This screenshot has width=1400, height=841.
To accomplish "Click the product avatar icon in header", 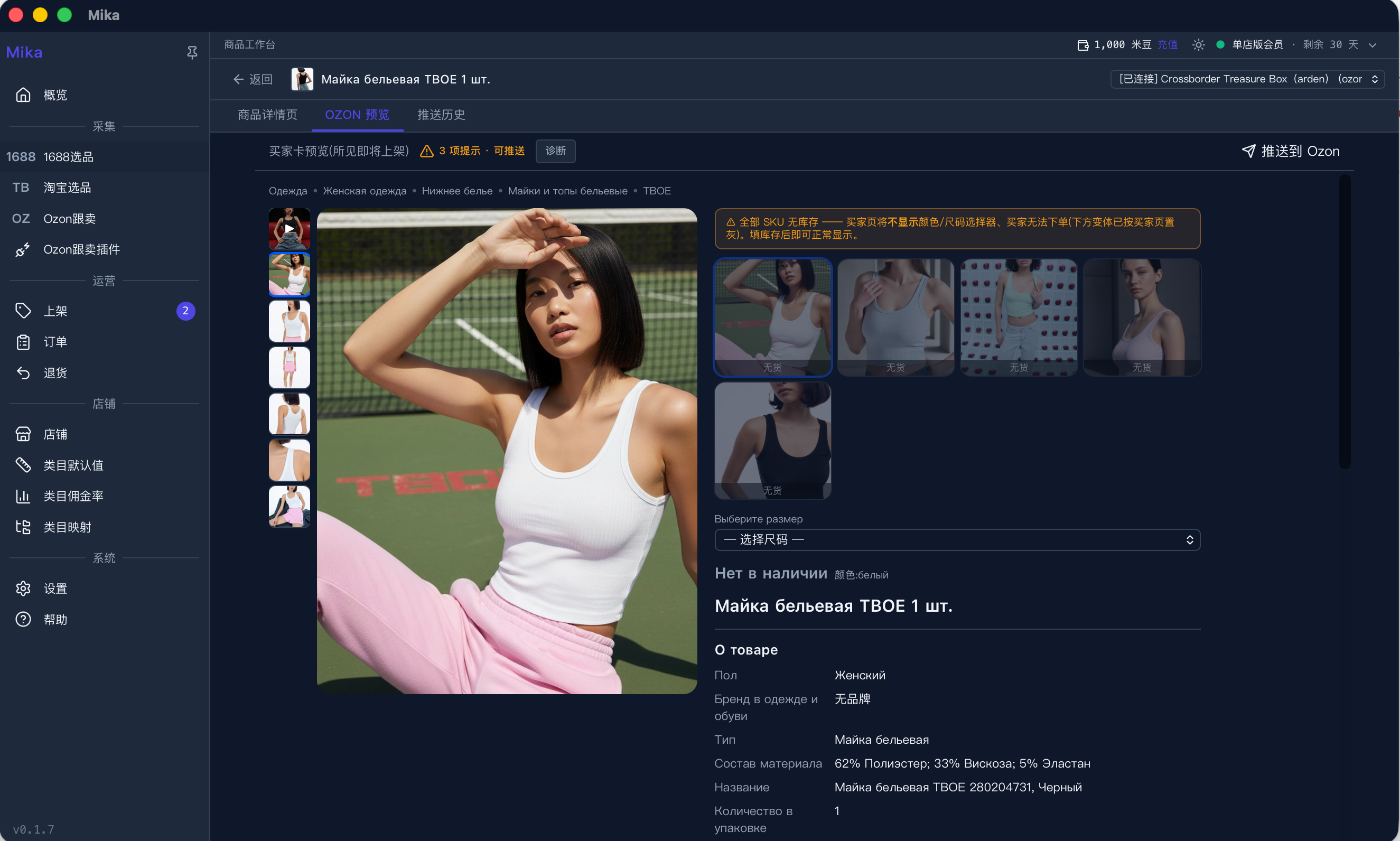I will point(302,79).
